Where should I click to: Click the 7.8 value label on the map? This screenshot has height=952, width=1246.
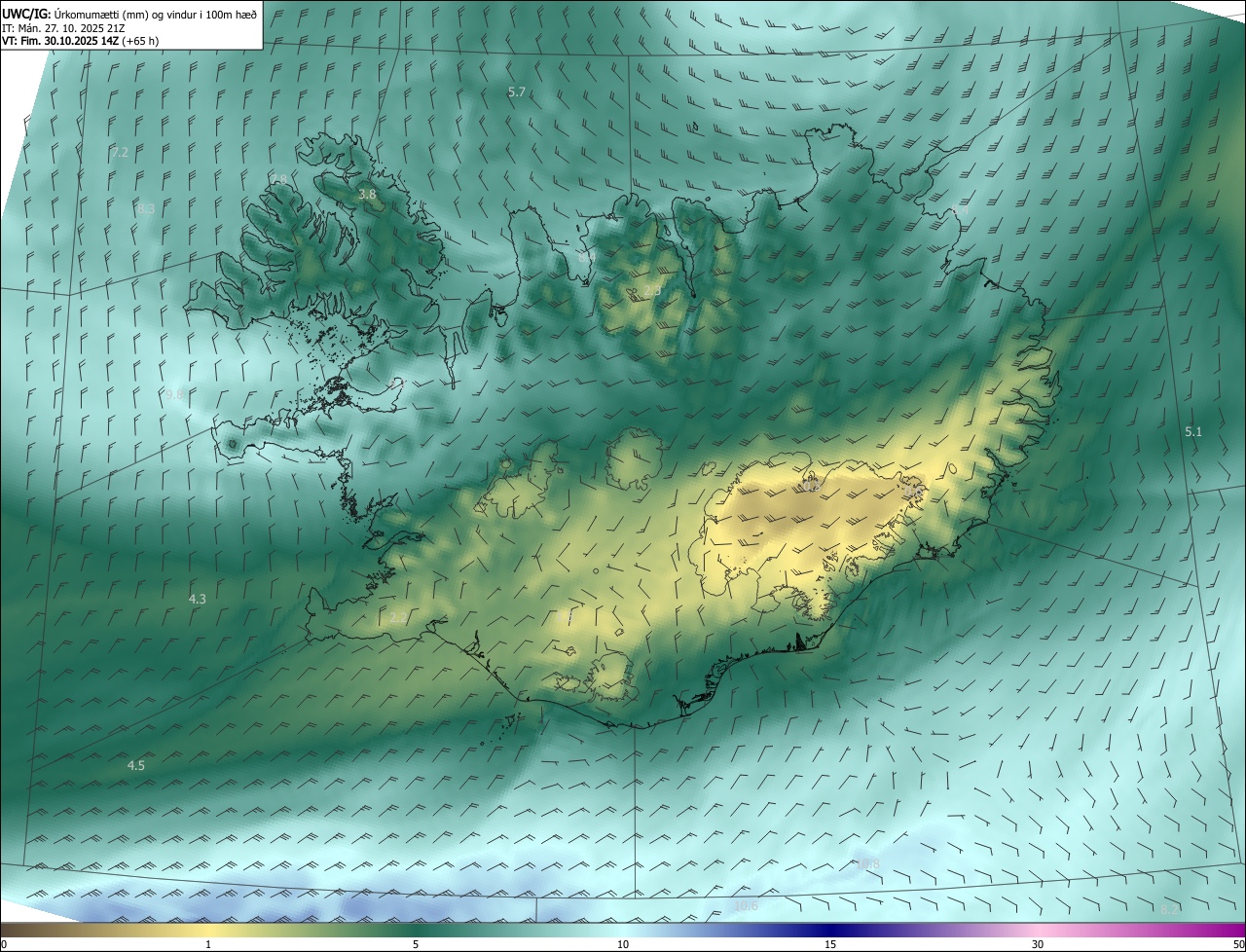pos(279,179)
